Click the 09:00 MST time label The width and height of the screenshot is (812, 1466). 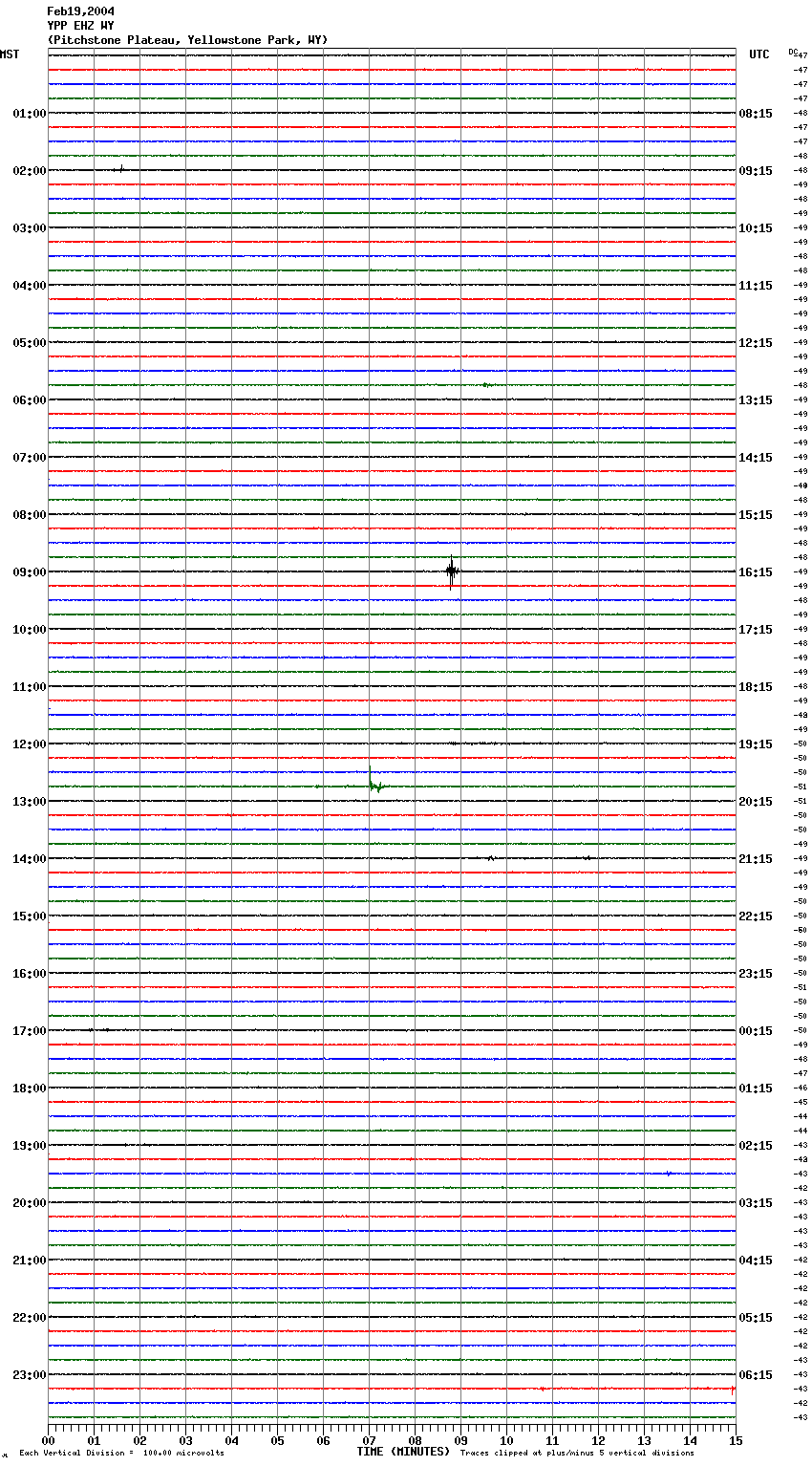point(29,572)
